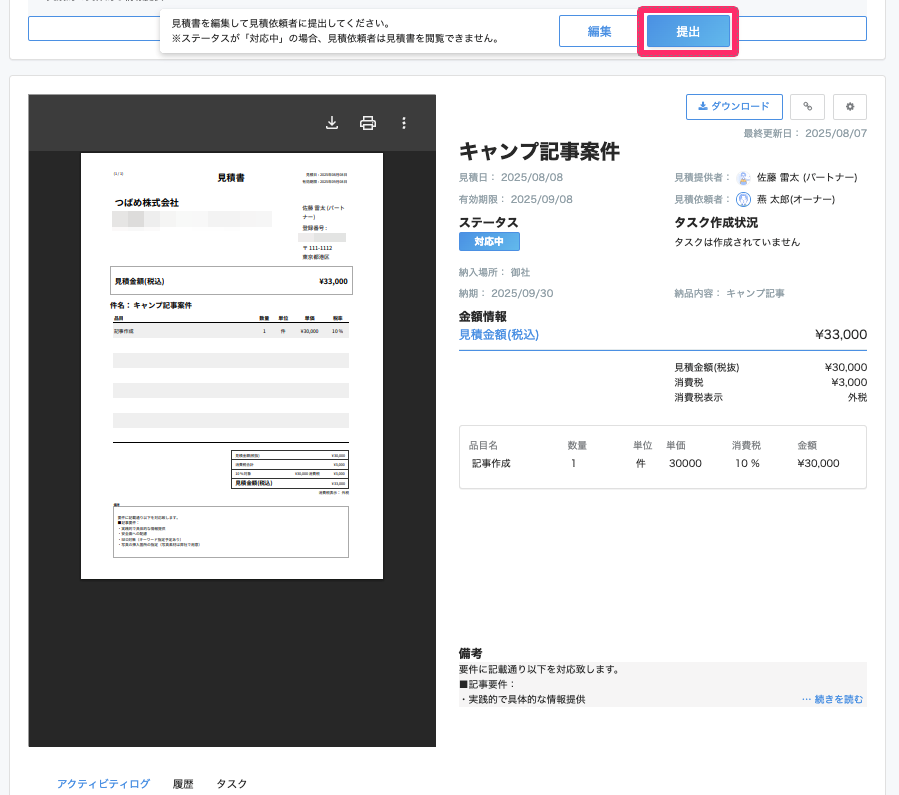Screen dimensions: 899x795
Task: Click the 編集 button
Action: coord(598,30)
